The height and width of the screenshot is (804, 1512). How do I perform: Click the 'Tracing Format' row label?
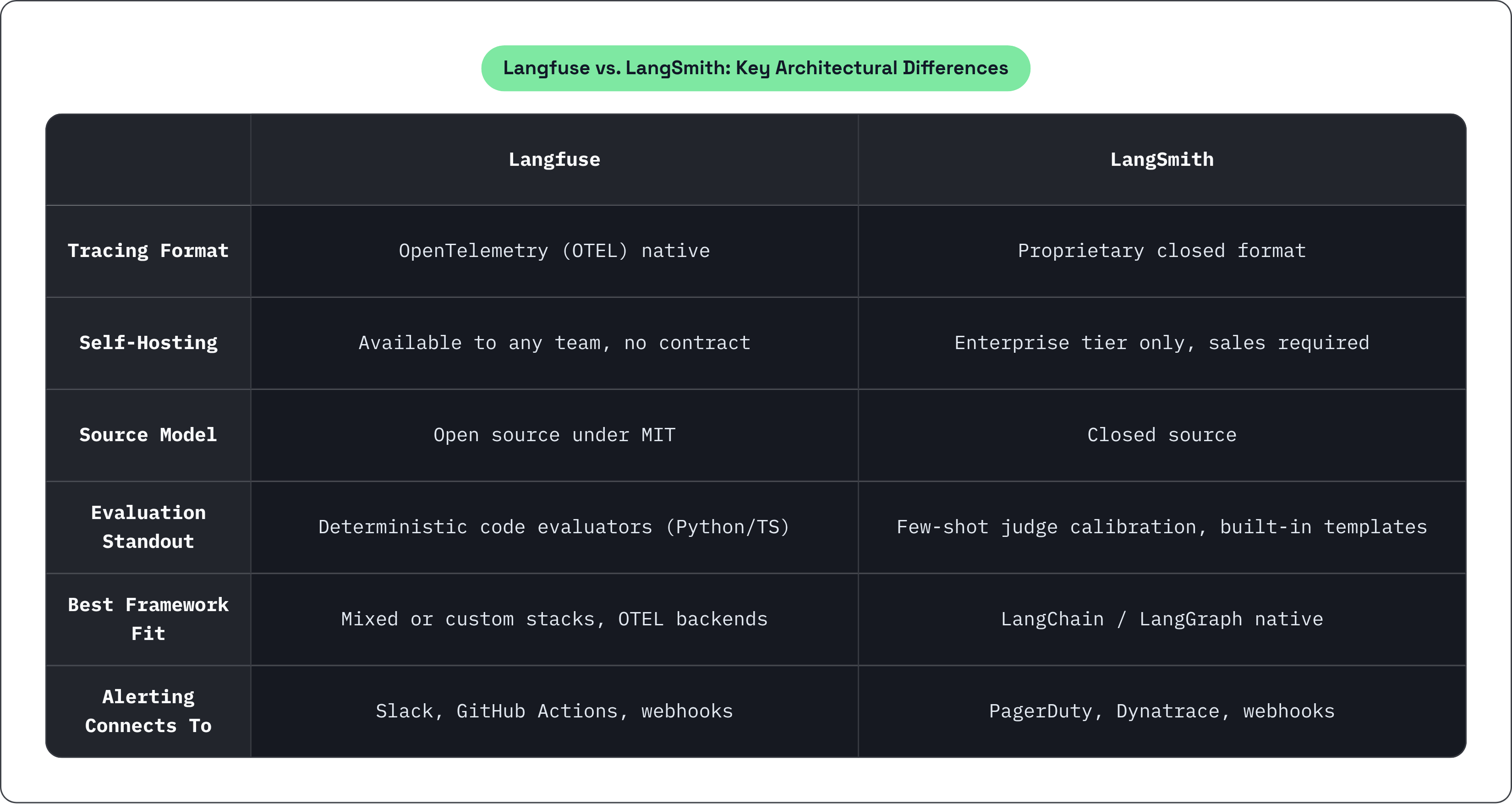(x=148, y=251)
